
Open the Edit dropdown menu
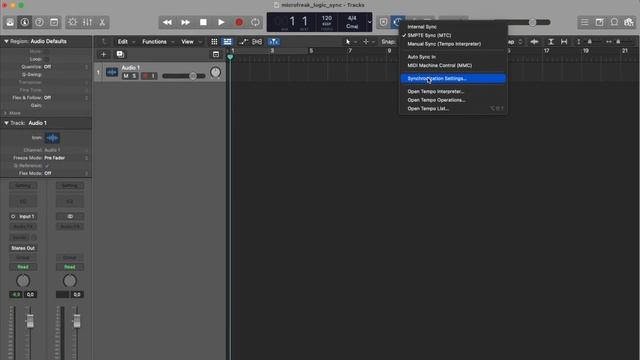(126, 42)
